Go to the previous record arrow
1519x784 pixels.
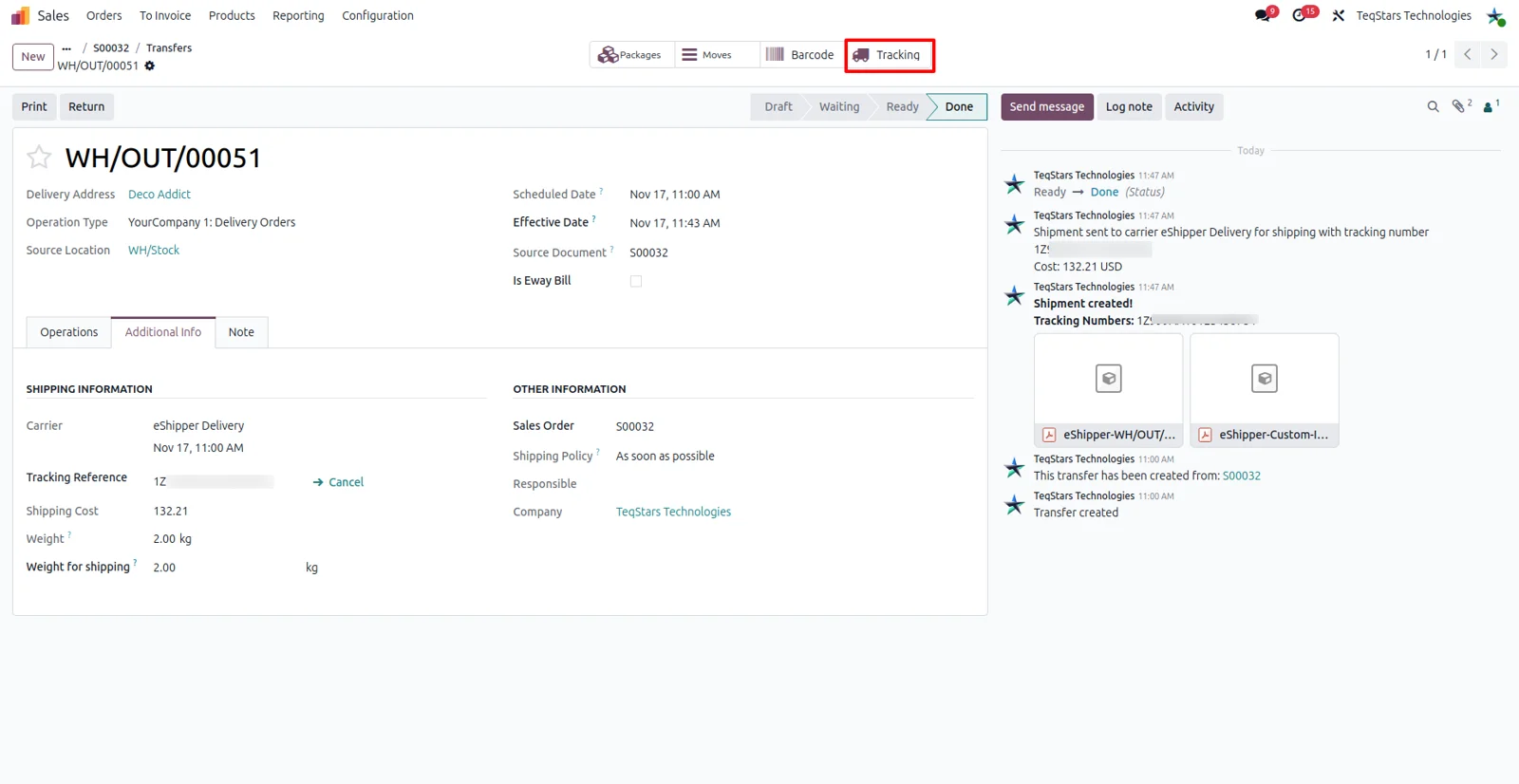pyautogui.click(x=1468, y=54)
